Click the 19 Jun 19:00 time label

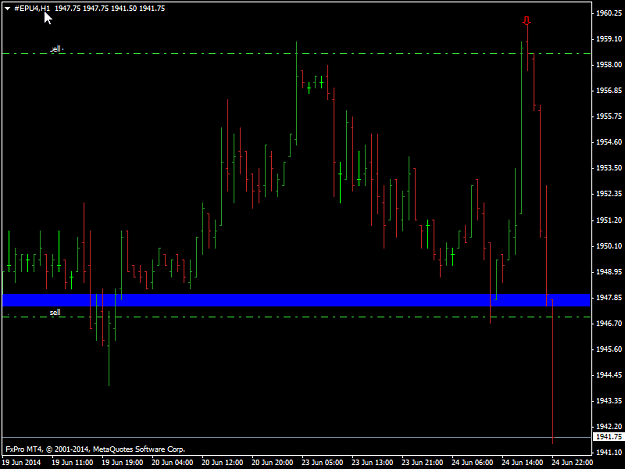click(x=122, y=463)
